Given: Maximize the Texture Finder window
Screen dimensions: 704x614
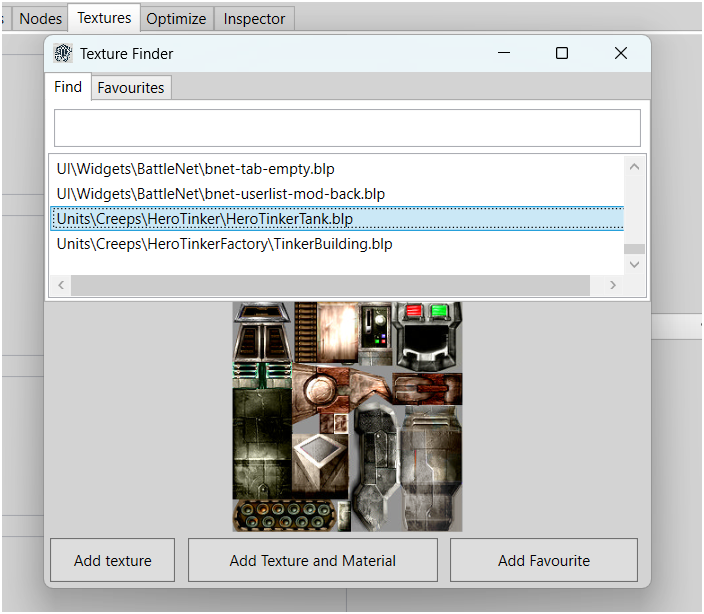Looking at the screenshot, I should pyautogui.click(x=562, y=53).
